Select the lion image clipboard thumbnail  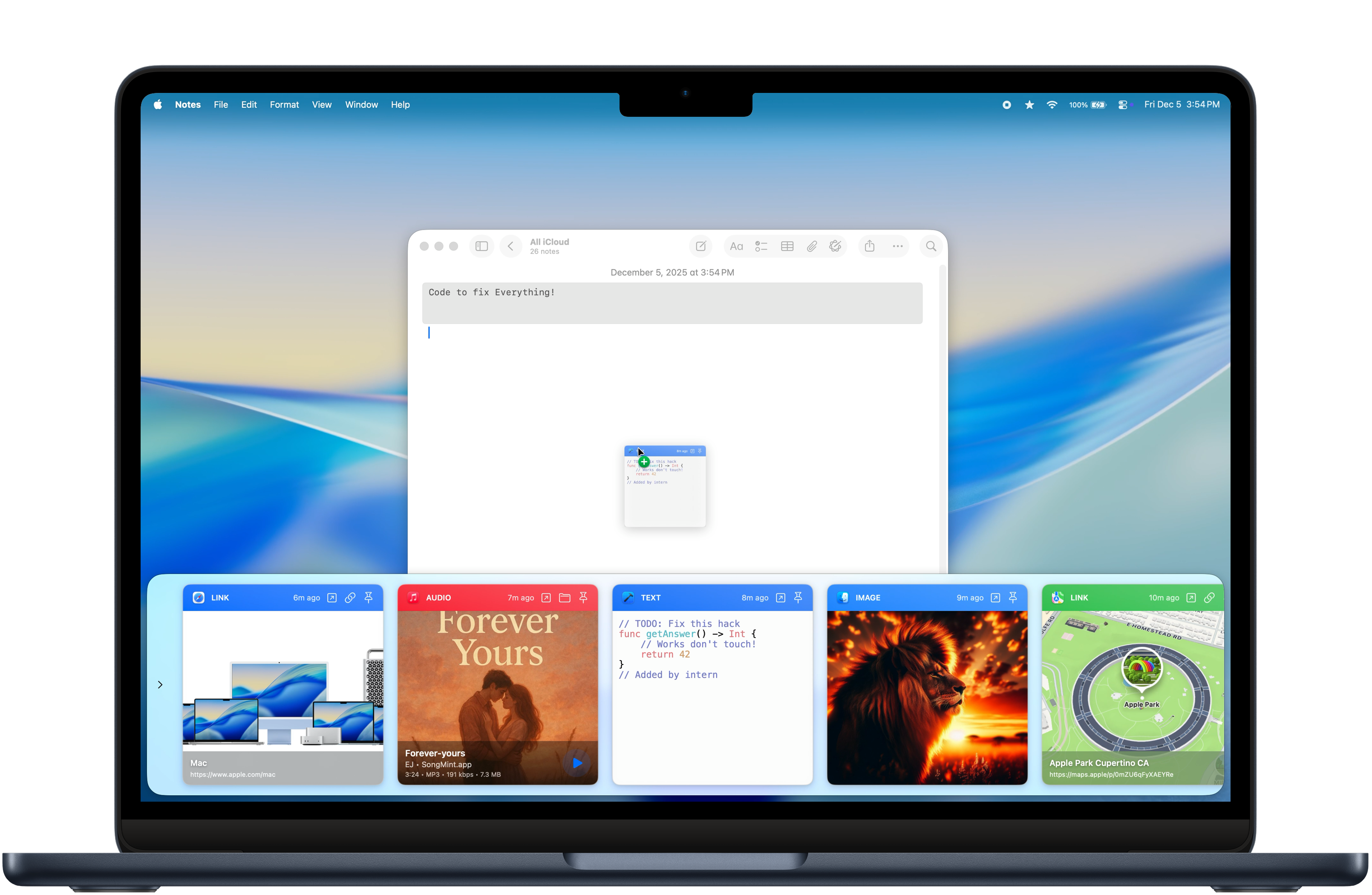coord(927,697)
